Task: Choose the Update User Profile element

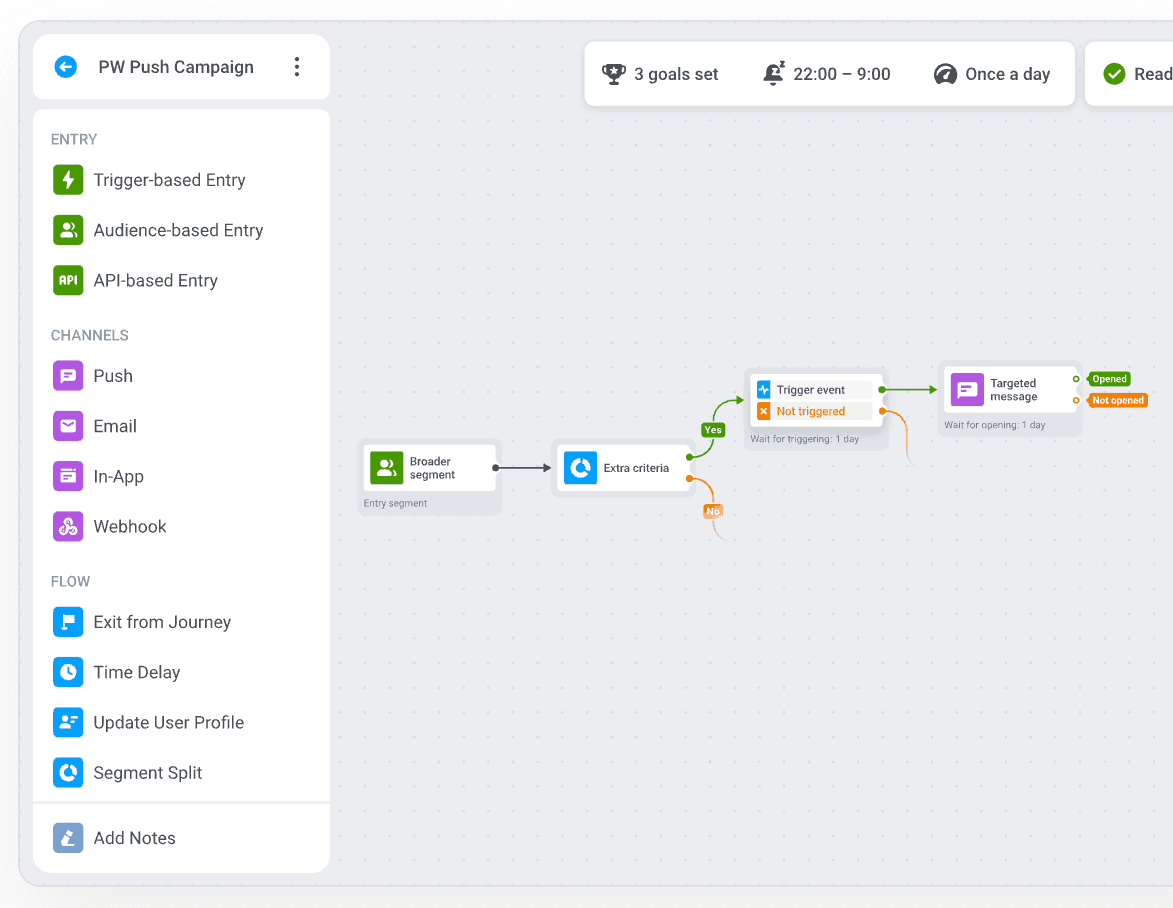Action: click(168, 723)
